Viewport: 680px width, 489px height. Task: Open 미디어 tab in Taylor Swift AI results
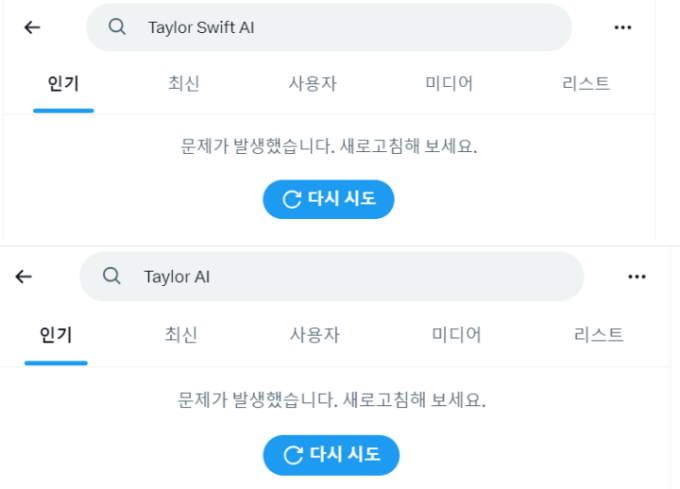coord(449,83)
